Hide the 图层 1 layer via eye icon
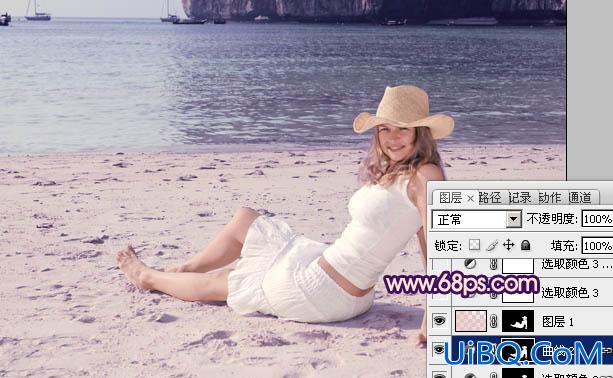Viewport: 613px width, 378px height. click(x=439, y=321)
